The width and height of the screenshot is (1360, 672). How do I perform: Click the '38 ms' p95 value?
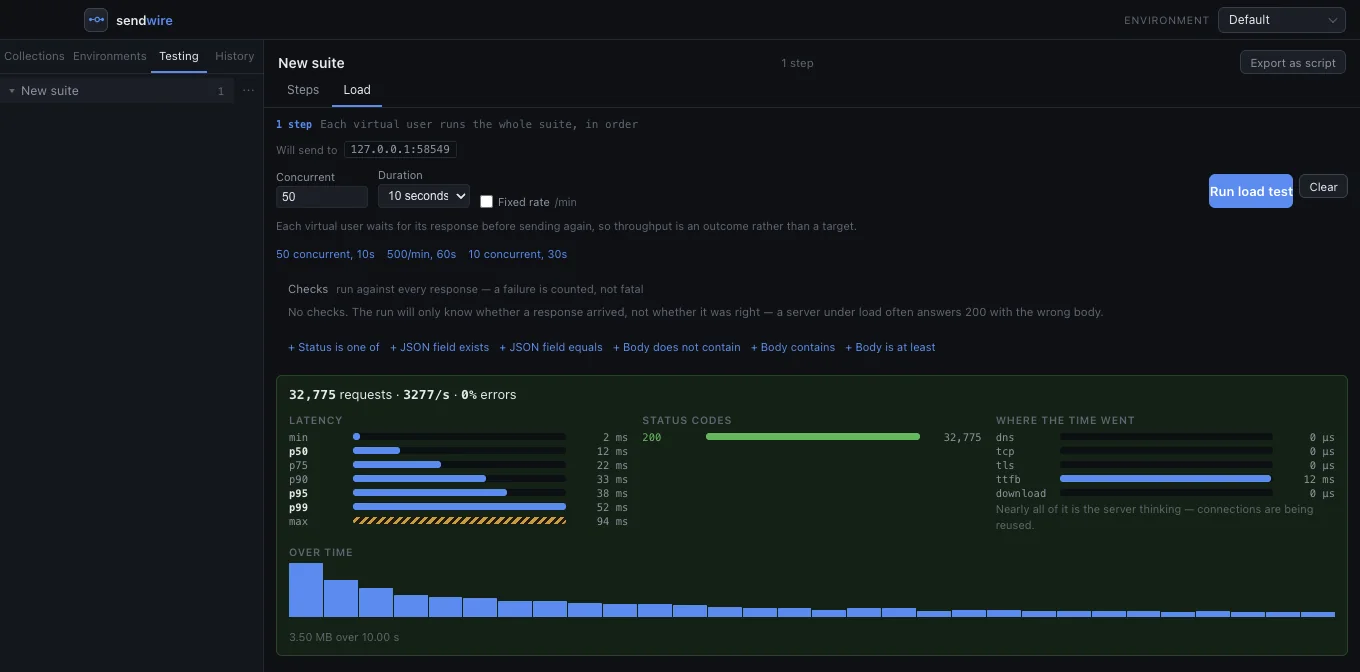pyautogui.click(x=613, y=493)
